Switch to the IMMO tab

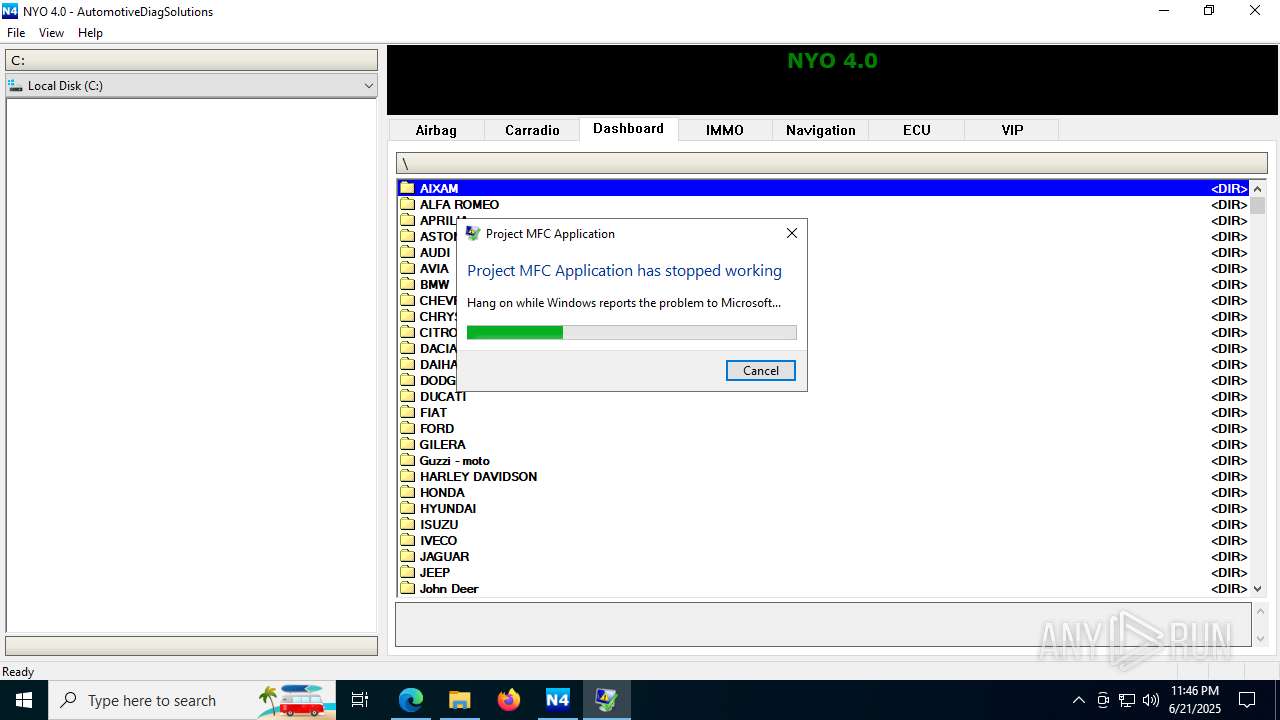725,130
